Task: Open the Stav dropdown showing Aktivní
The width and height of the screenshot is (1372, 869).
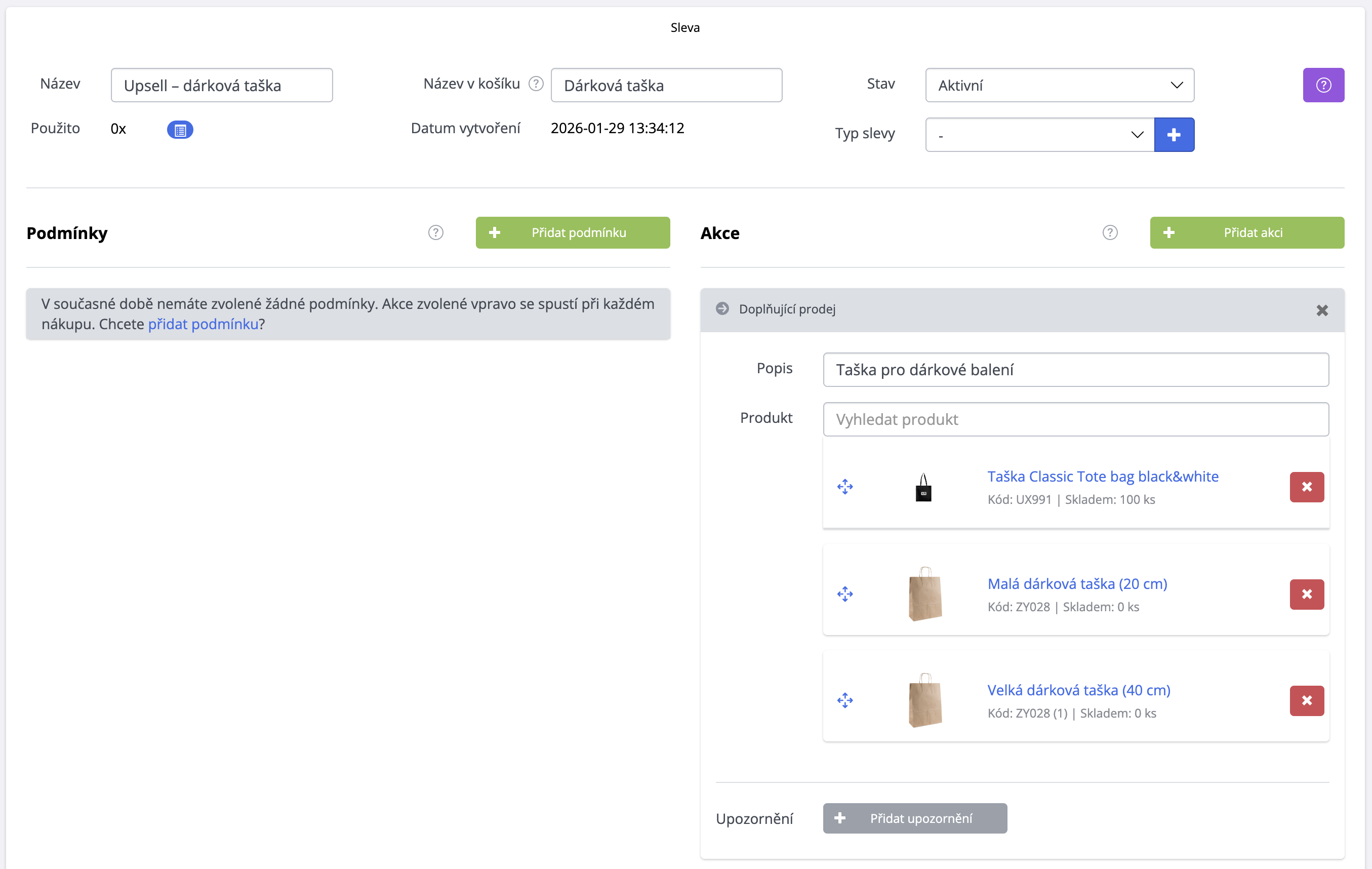Action: [x=1059, y=86]
